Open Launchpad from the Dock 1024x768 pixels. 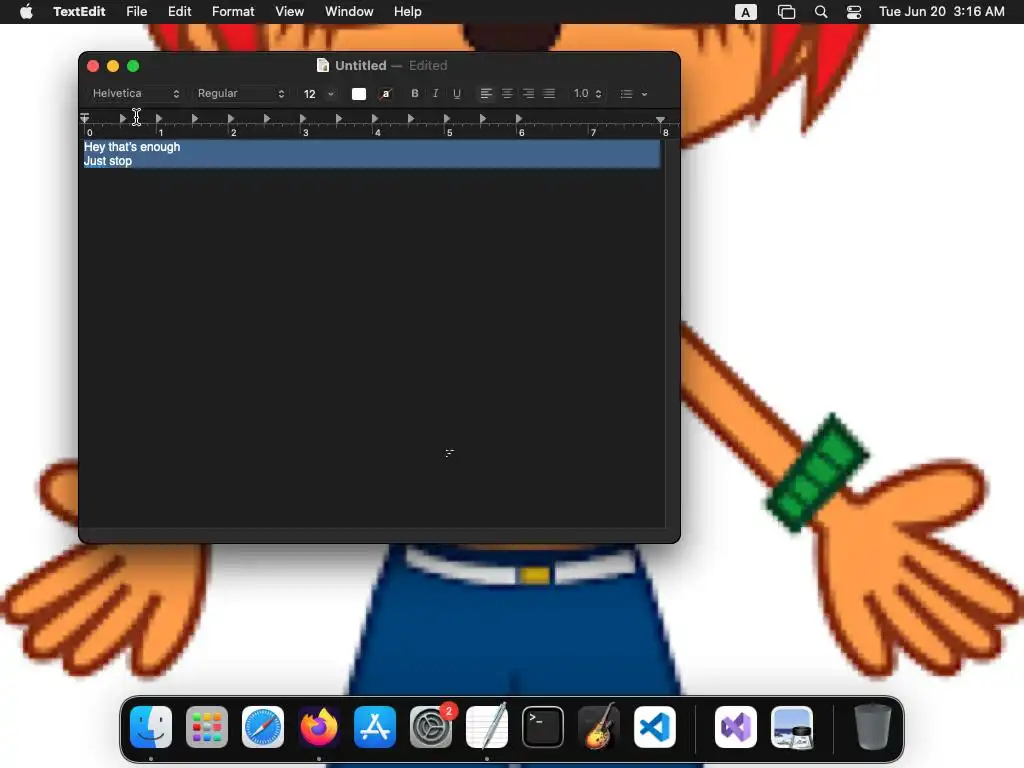click(207, 727)
